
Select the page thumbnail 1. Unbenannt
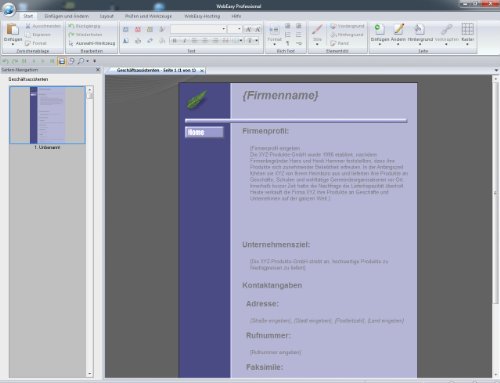point(47,115)
